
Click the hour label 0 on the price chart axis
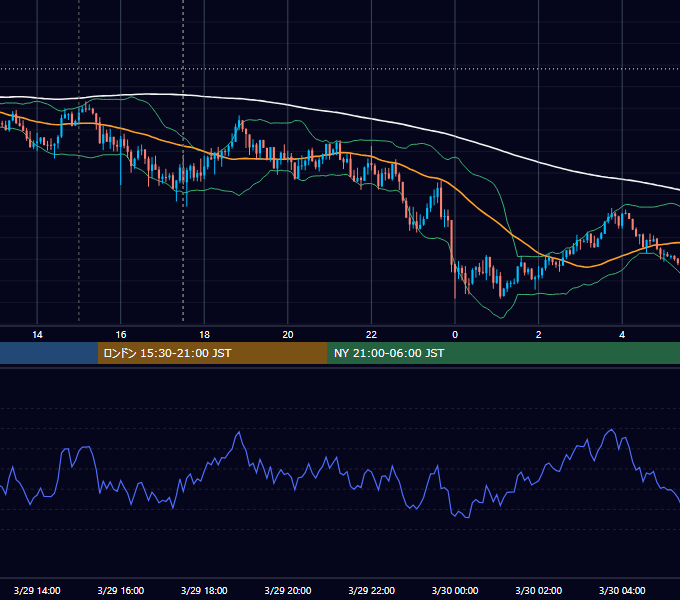click(x=455, y=335)
